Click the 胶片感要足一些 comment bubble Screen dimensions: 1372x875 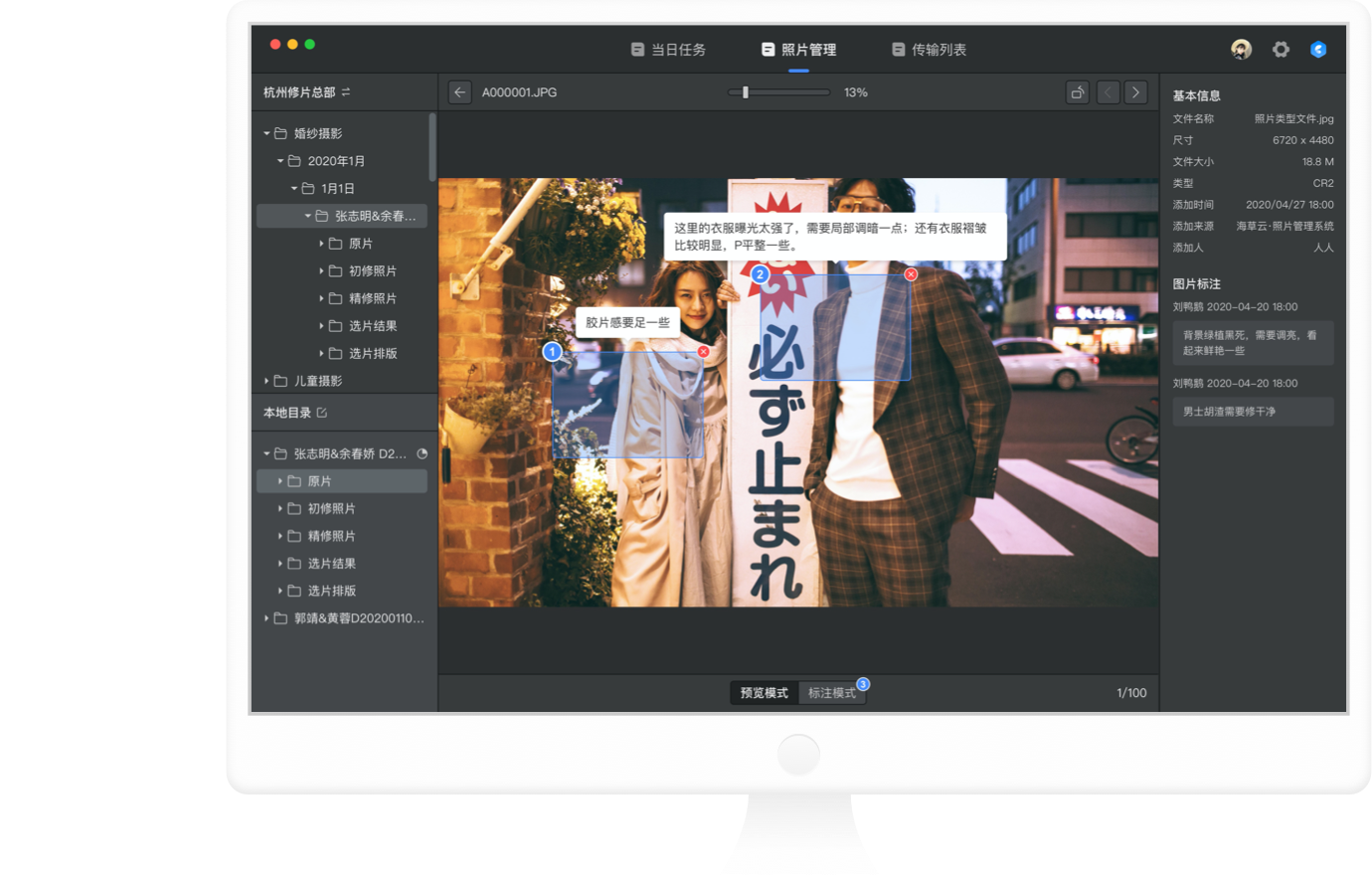click(x=627, y=322)
